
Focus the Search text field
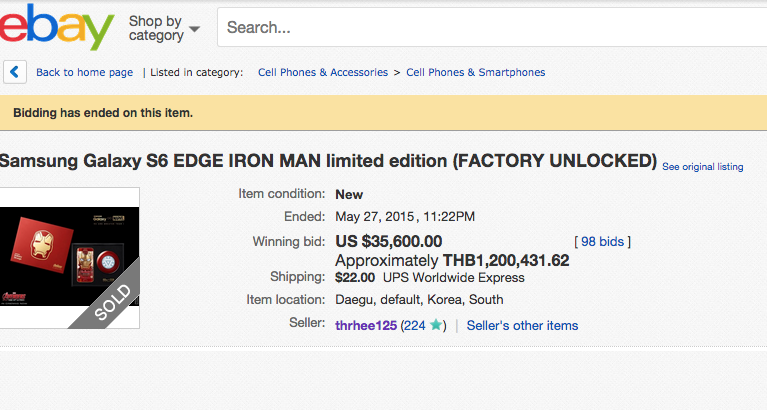tap(490, 27)
